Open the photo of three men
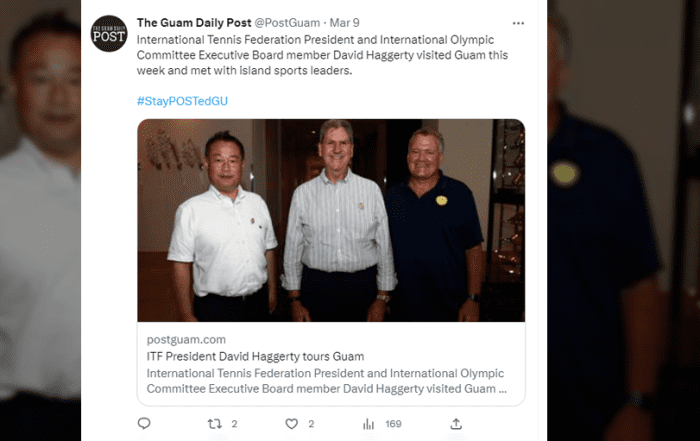The height and width of the screenshot is (441, 700). (331, 220)
